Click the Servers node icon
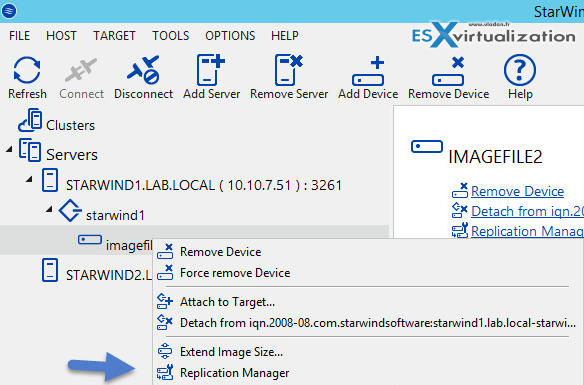The image size is (584, 385). point(30,150)
